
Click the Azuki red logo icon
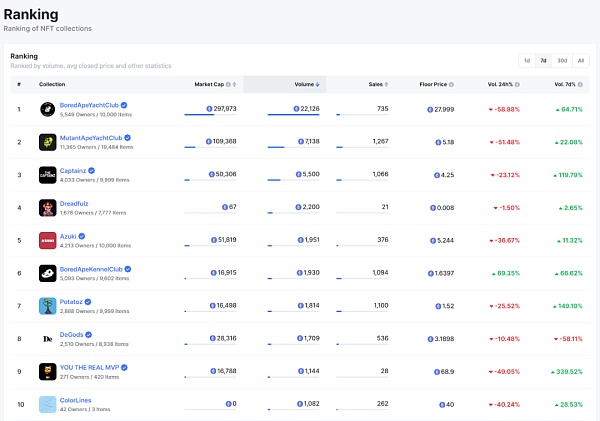pyautogui.click(x=48, y=240)
